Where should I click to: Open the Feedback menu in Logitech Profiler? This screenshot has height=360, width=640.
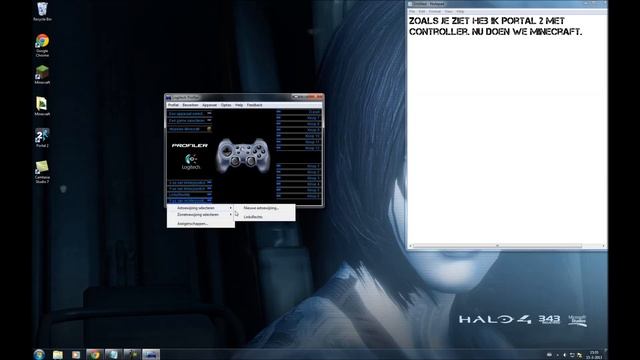coord(254,105)
